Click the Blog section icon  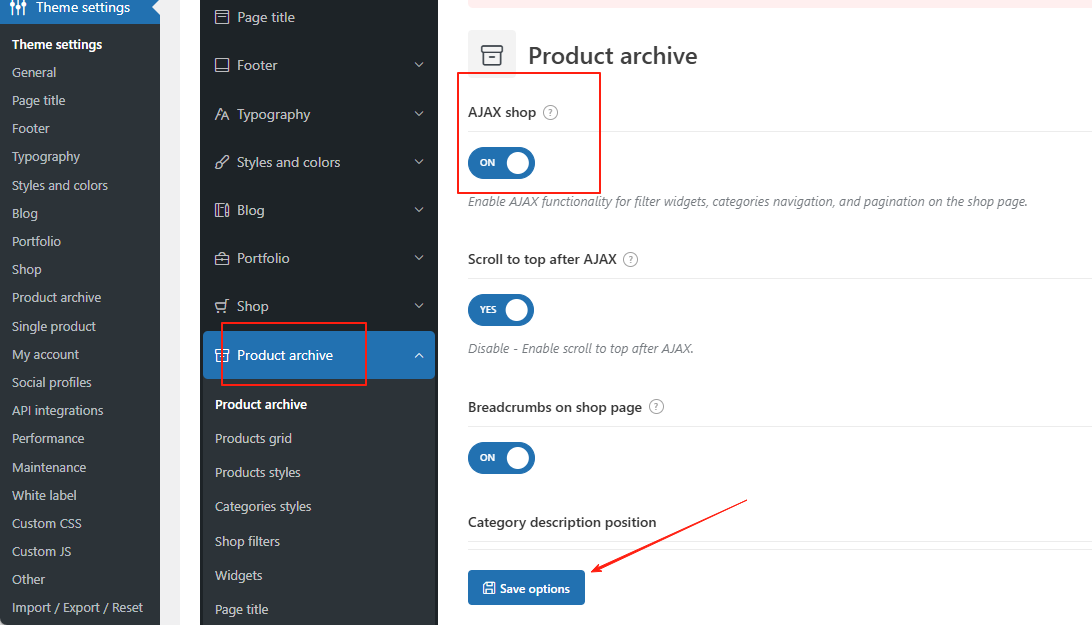point(222,210)
